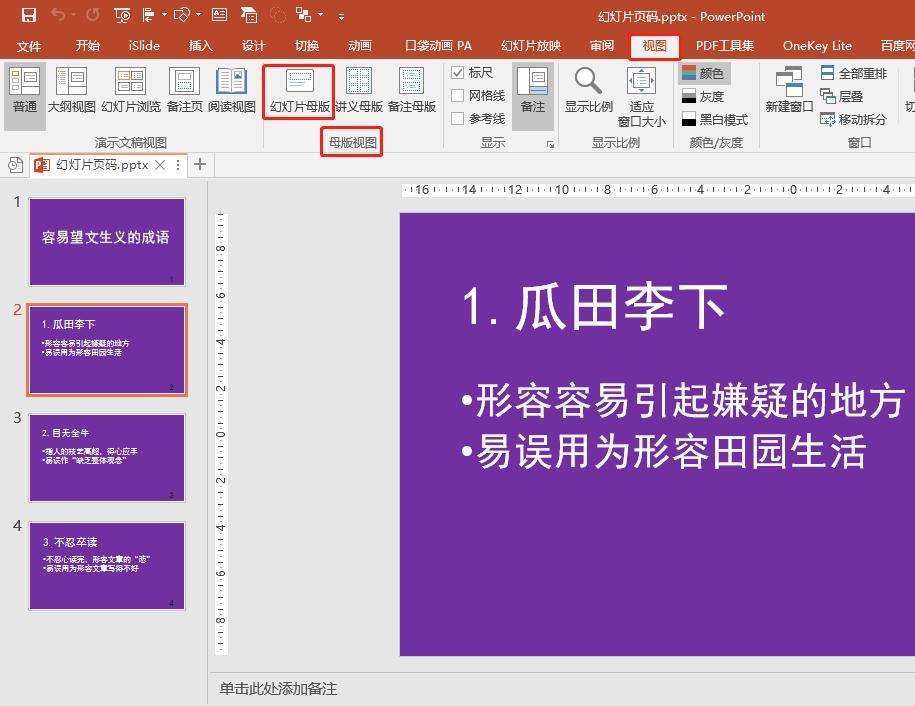915x706 pixels.
Task: Open 新建窗口 to create new window
Action: click(x=790, y=91)
